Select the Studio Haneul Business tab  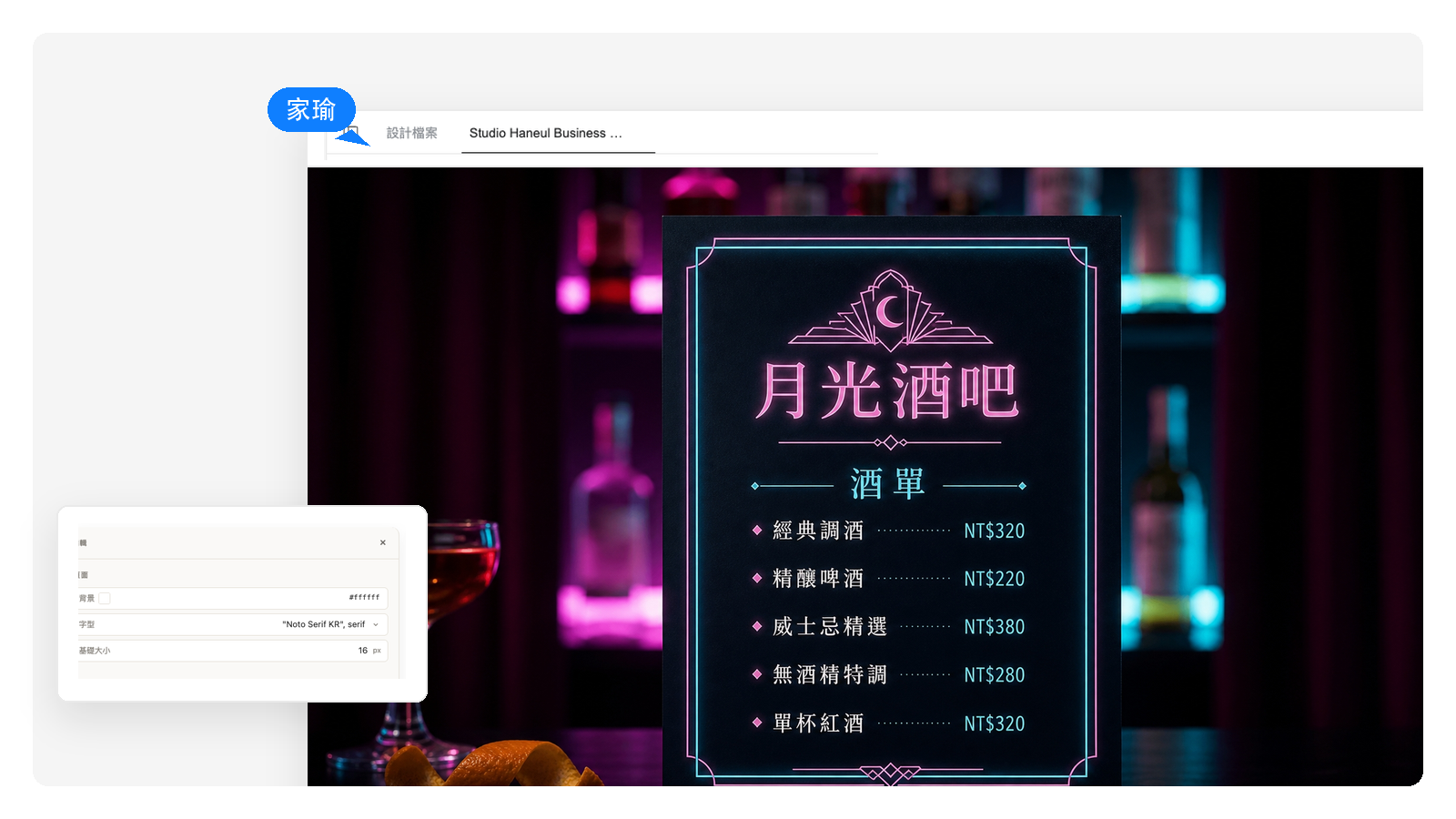pyautogui.click(x=557, y=133)
